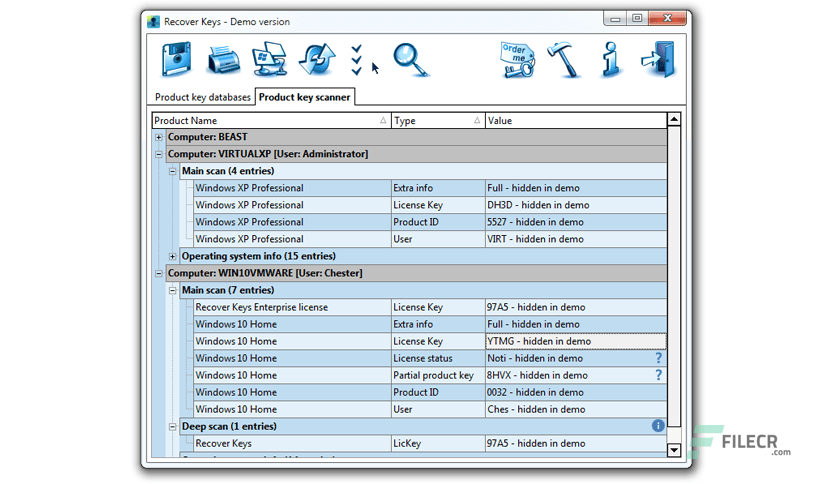Select Computer: BEAST row
Image resolution: width=836 pixels, height=484 pixels.
416,137
